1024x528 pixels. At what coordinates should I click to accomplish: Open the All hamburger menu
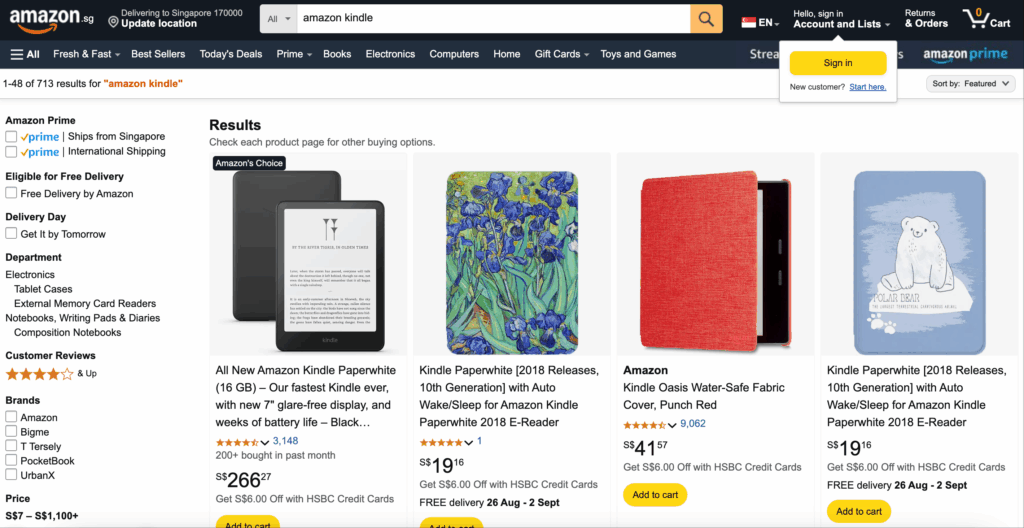point(25,54)
